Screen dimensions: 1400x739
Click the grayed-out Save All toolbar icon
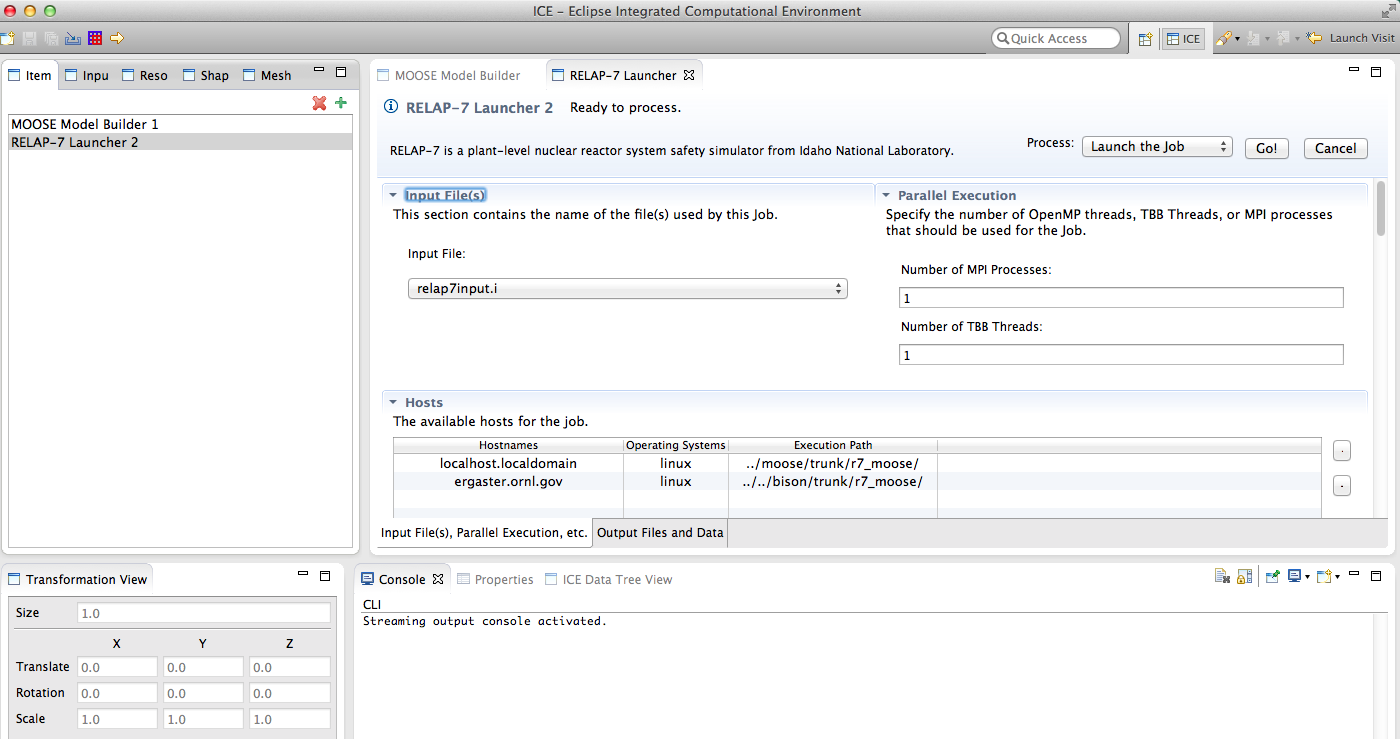click(x=51, y=38)
